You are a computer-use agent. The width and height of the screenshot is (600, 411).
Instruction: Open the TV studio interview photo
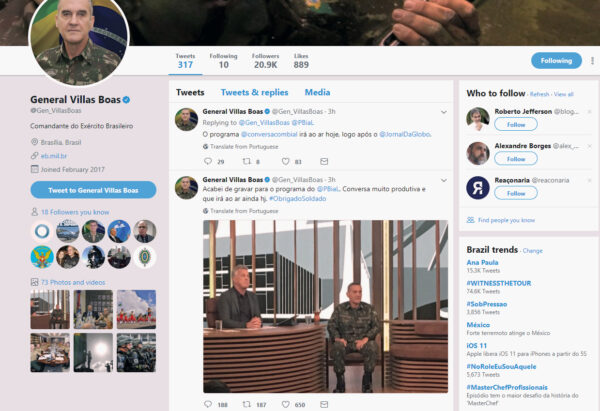pyautogui.click(x=325, y=307)
